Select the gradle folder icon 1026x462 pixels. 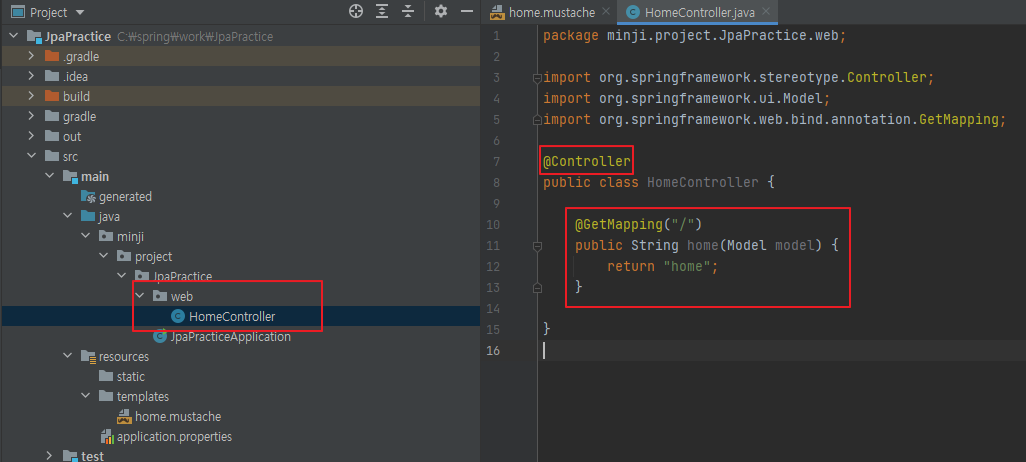point(52,116)
